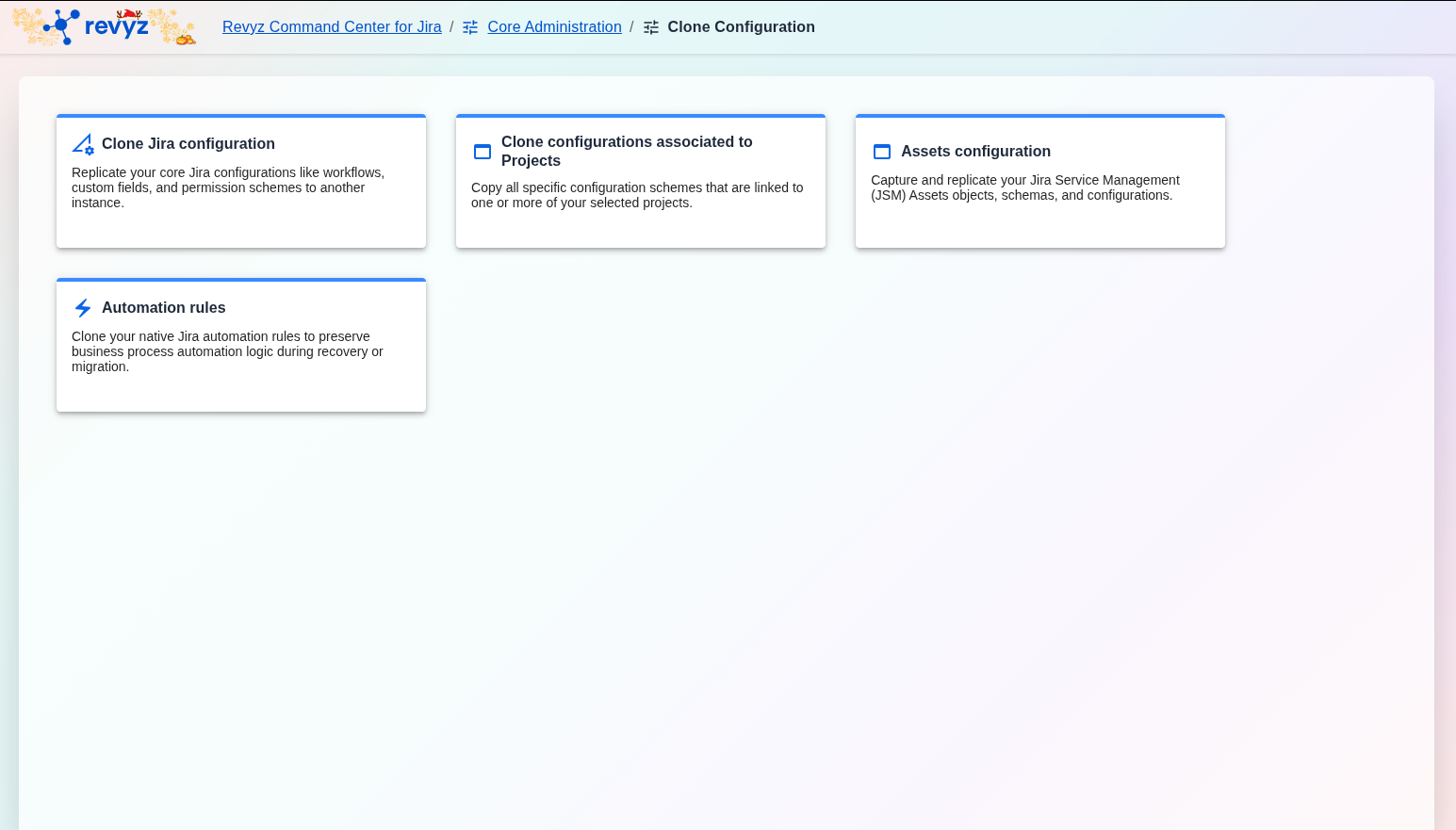
Task: Click the Clone Jira configuration gear-triangle icon
Action: 83,144
